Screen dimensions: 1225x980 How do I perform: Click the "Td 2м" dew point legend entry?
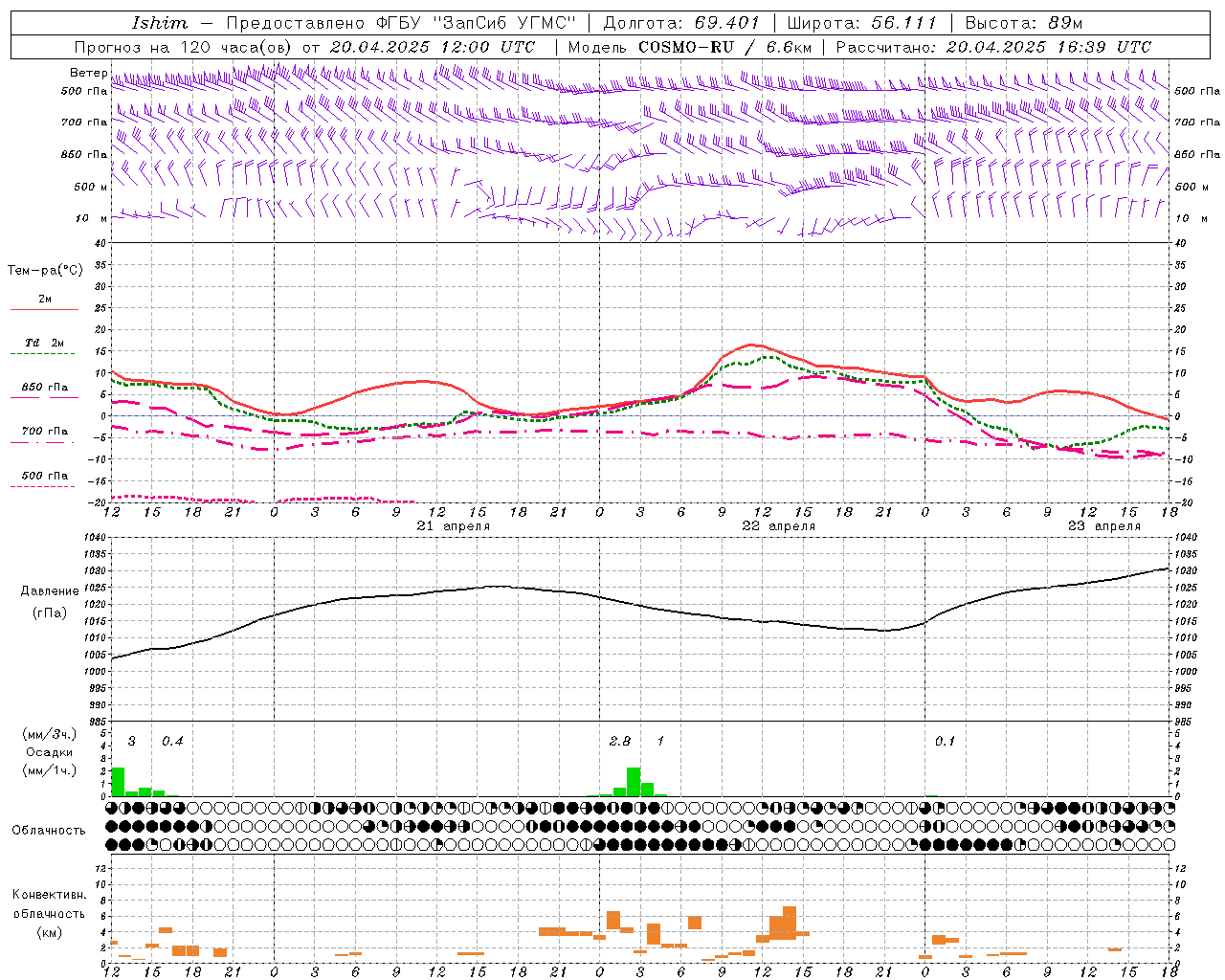[x=44, y=343]
